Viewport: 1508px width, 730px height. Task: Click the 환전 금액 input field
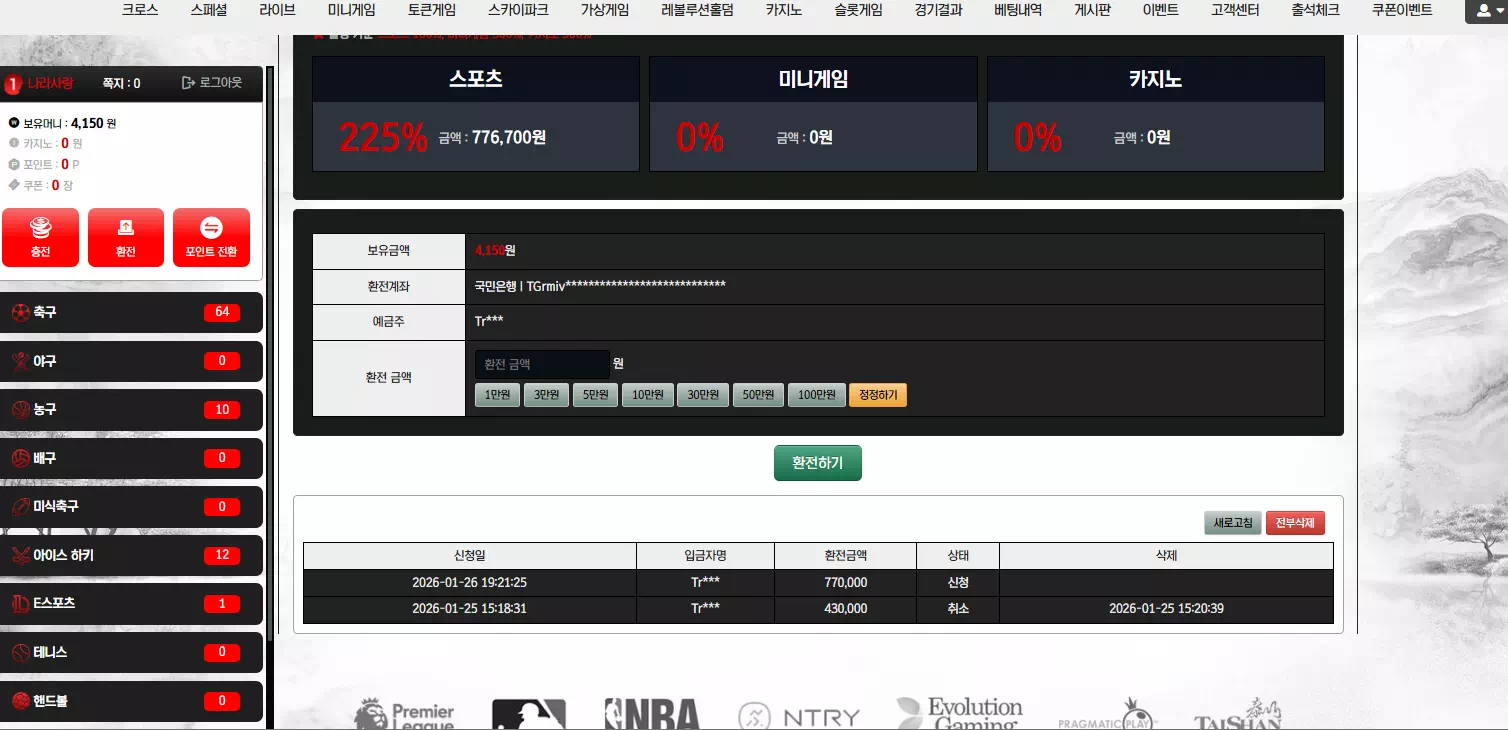pos(541,364)
